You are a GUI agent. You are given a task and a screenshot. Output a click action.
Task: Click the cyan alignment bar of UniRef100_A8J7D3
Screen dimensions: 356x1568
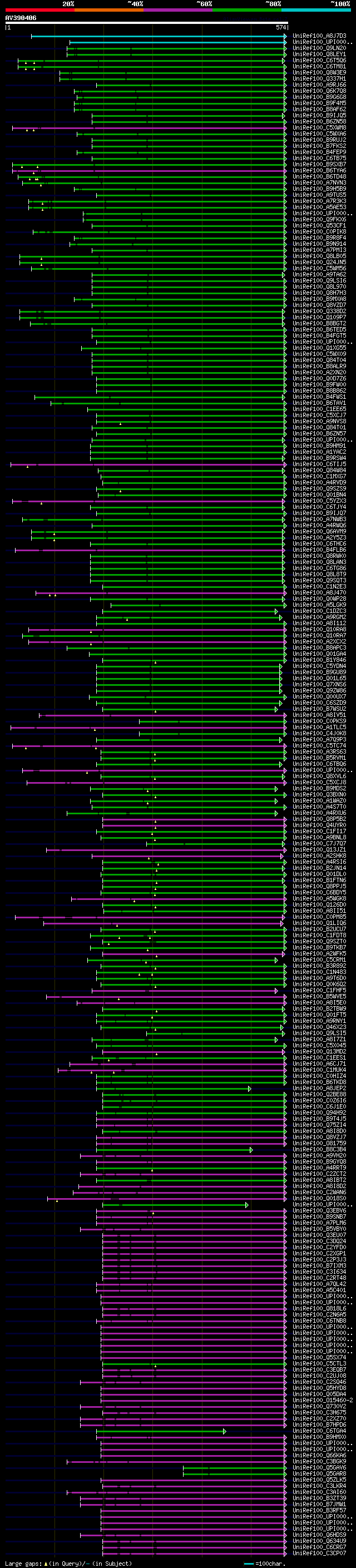pos(159,36)
